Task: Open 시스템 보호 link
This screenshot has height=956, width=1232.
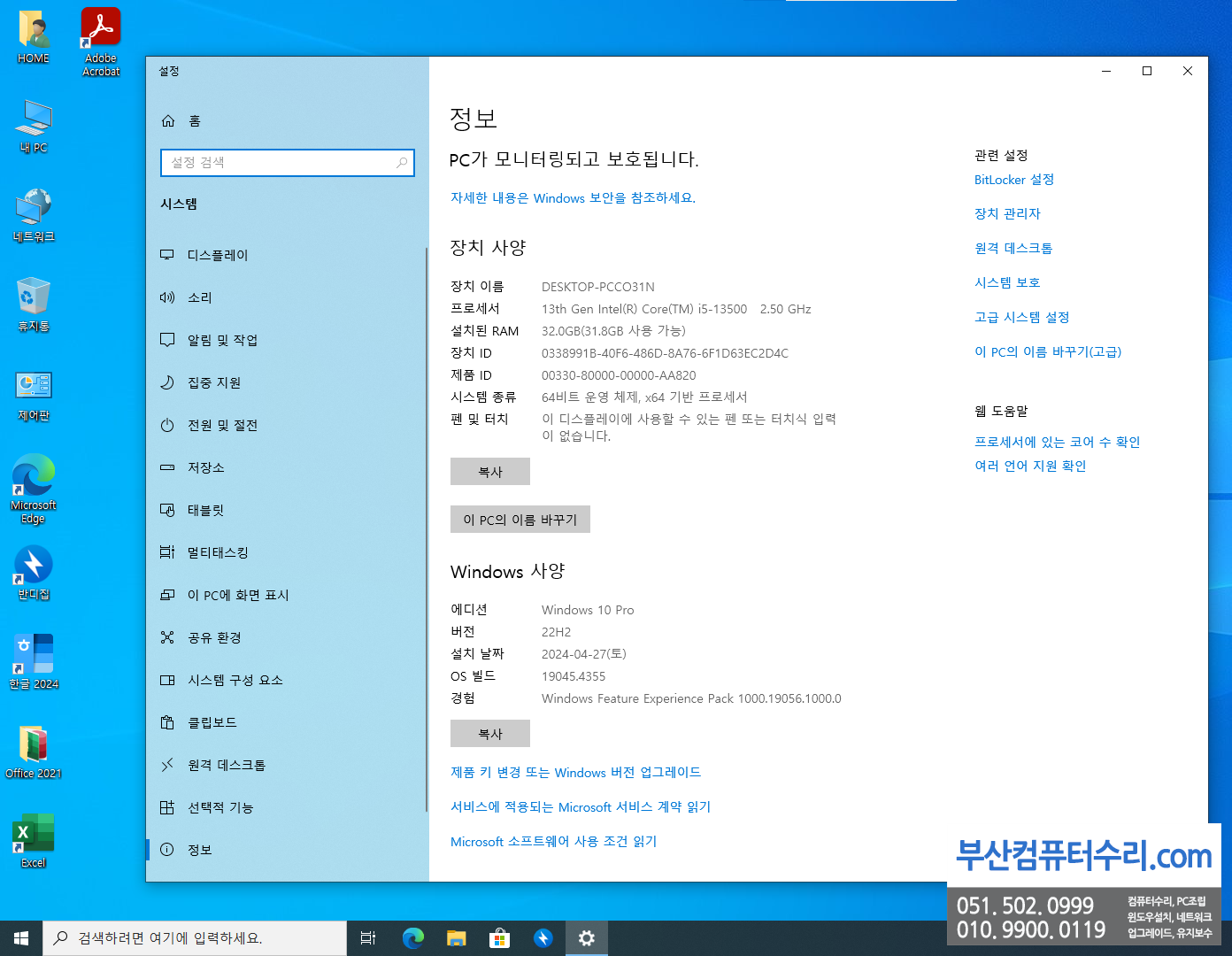Action: (1007, 283)
